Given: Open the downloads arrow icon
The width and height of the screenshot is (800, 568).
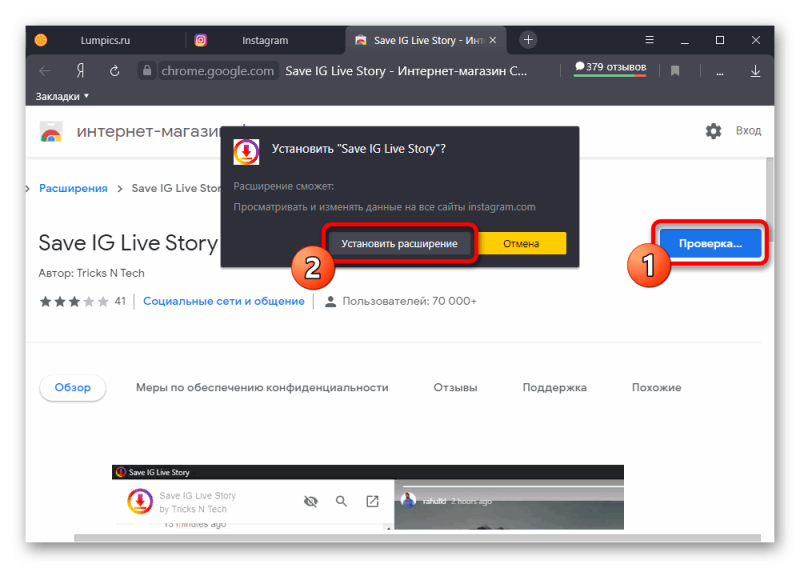Looking at the screenshot, I should 756,71.
